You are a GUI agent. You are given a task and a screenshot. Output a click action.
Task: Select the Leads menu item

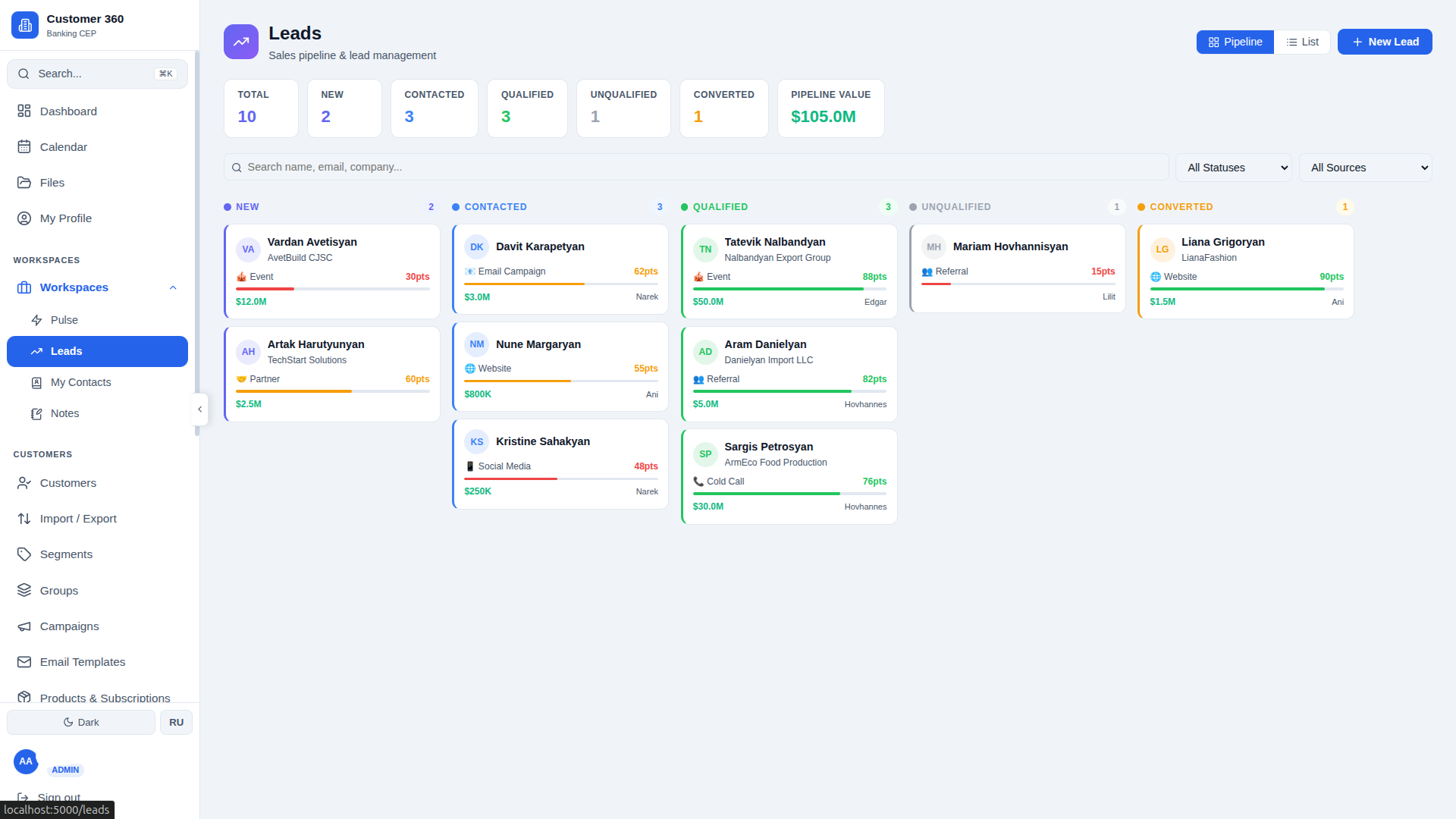(97, 351)
